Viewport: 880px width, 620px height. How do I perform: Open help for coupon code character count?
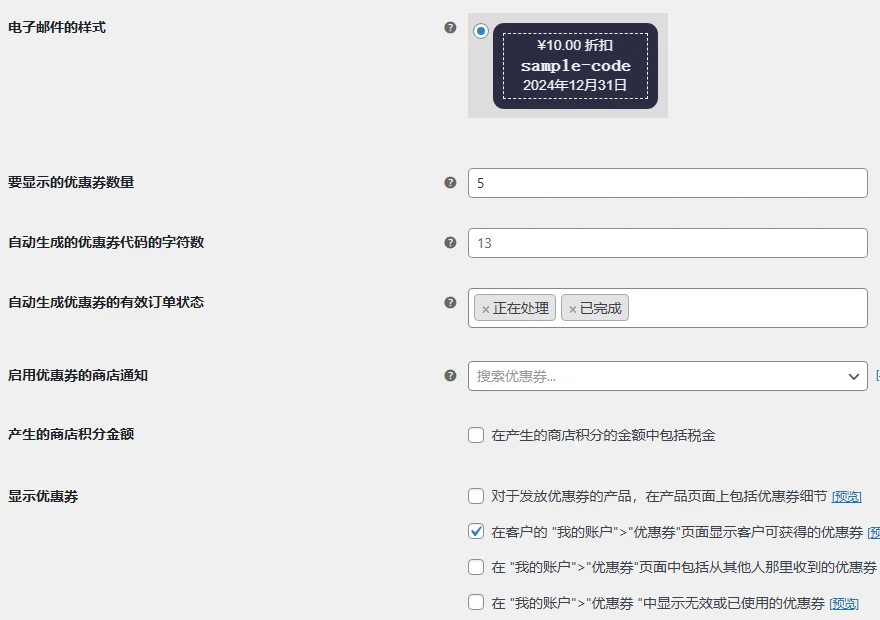coord(450,242)
